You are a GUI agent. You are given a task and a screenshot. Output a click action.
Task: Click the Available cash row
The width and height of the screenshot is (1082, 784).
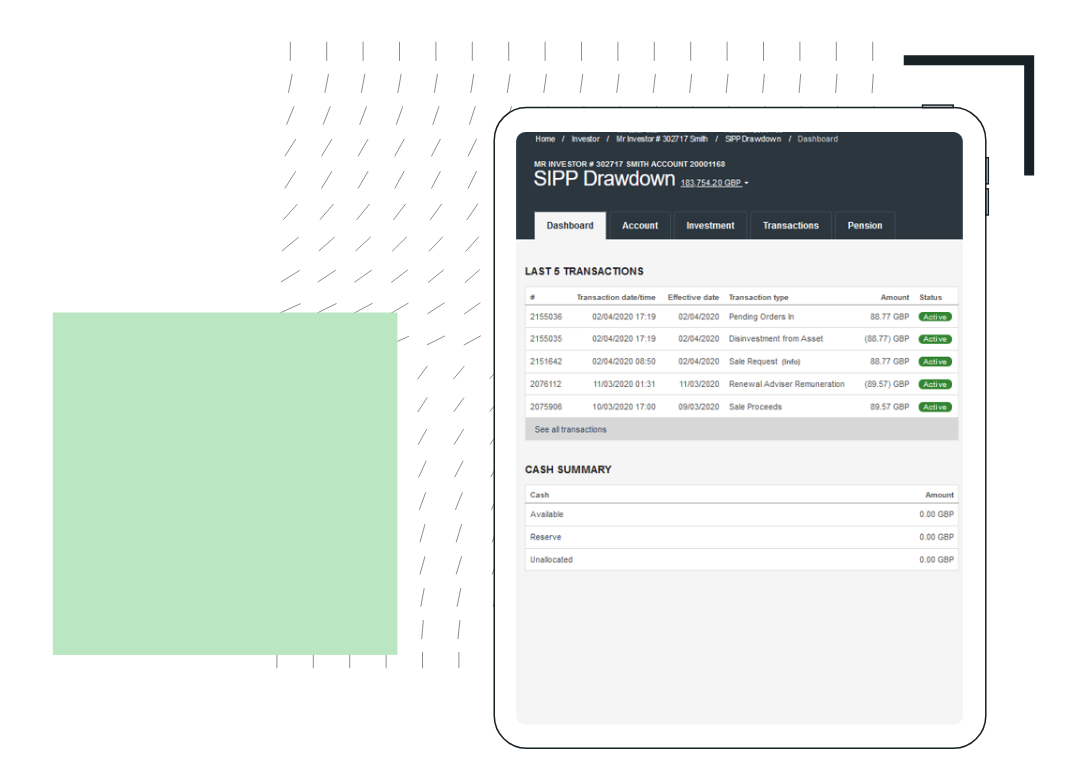[x=742, y=514]
